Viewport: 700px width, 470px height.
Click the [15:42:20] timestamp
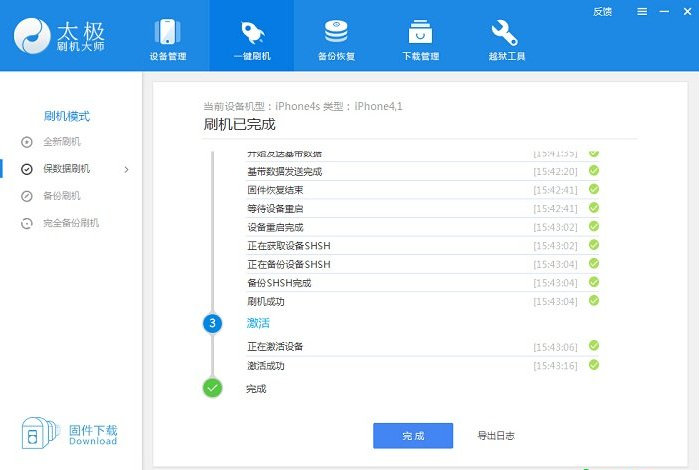(555, 172)
